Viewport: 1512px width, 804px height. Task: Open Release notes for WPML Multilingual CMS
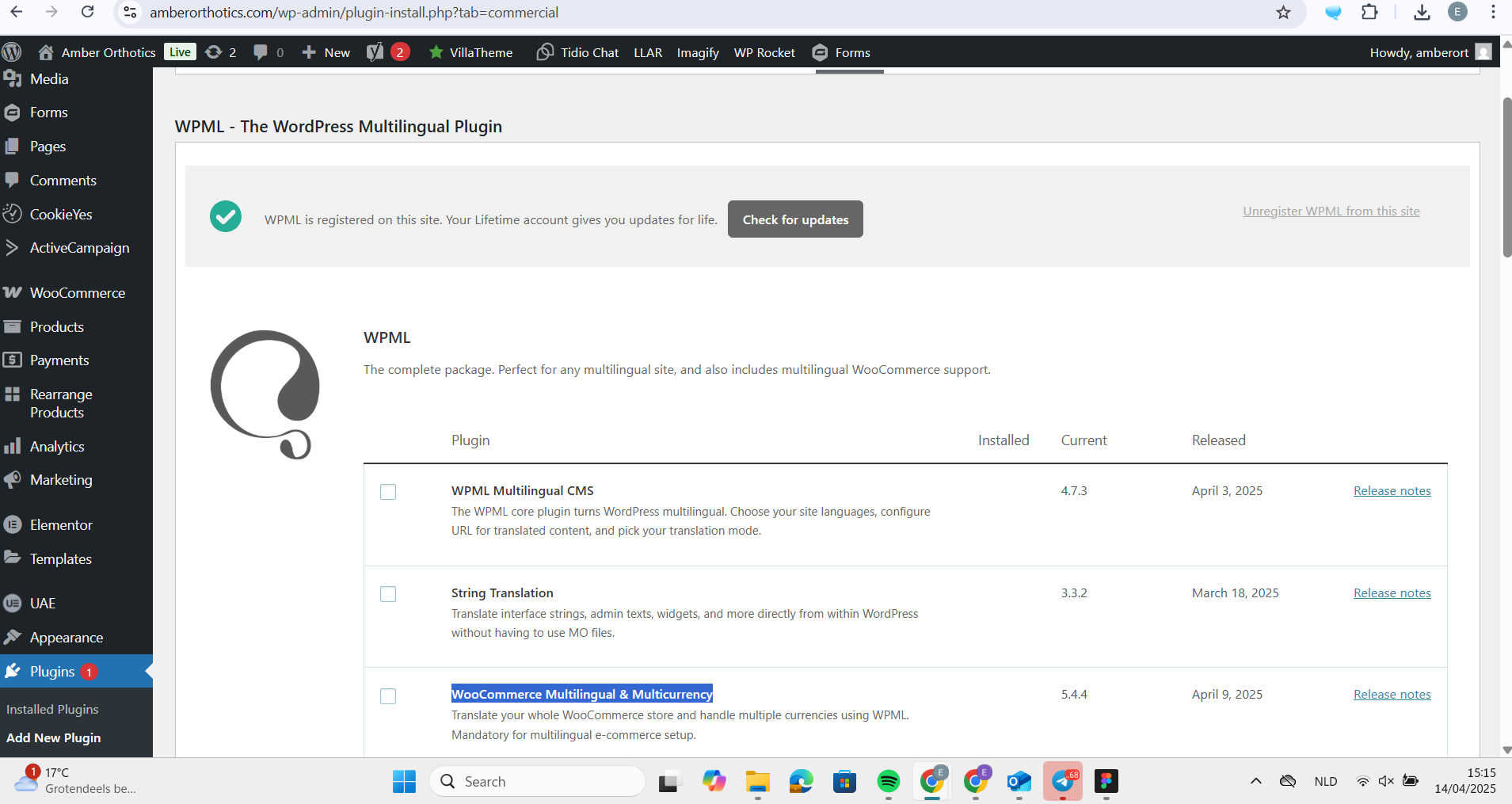(1392, 491)
